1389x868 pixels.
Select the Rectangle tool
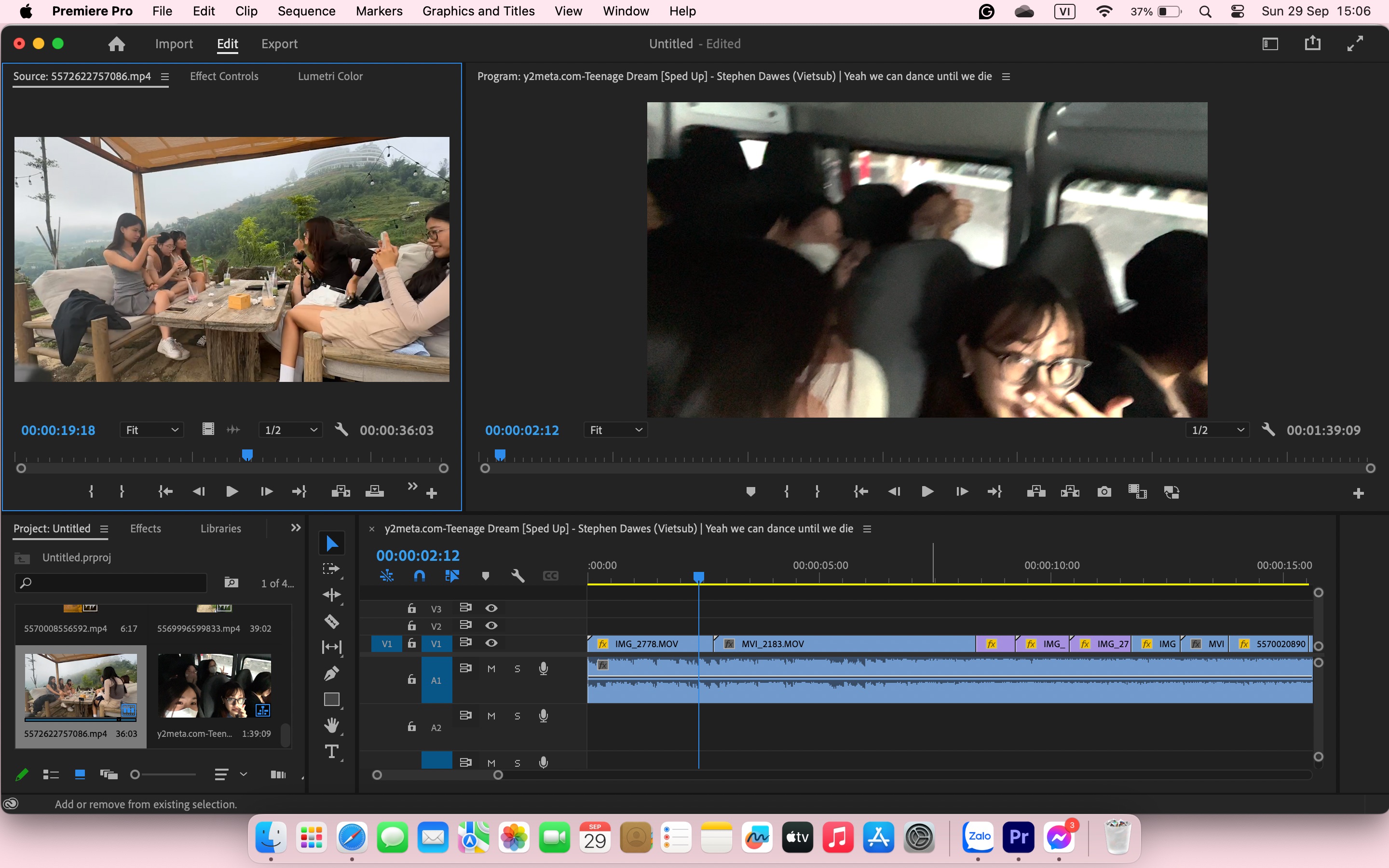tap(332, 699)
